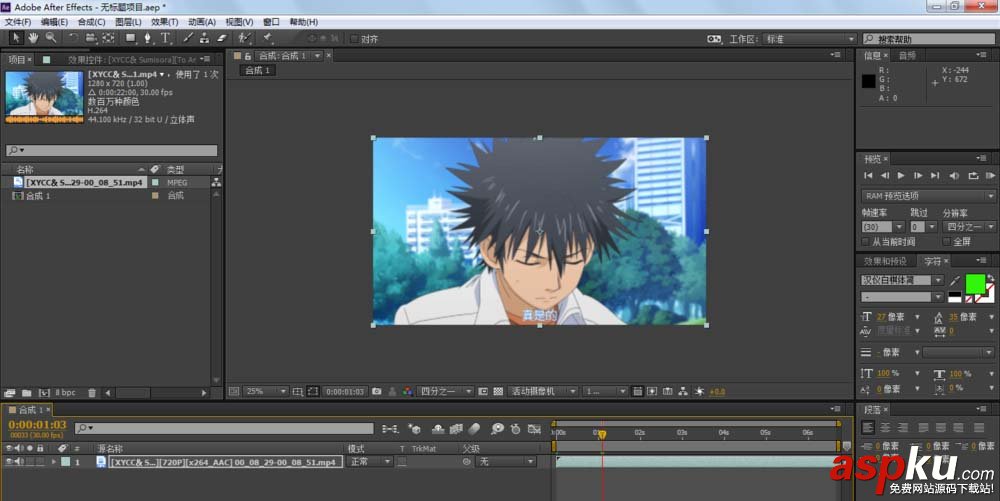The height and width of the screenshot is (501, 1000).
Task: Open the grid and guide options icon
Action: (297, 391)
